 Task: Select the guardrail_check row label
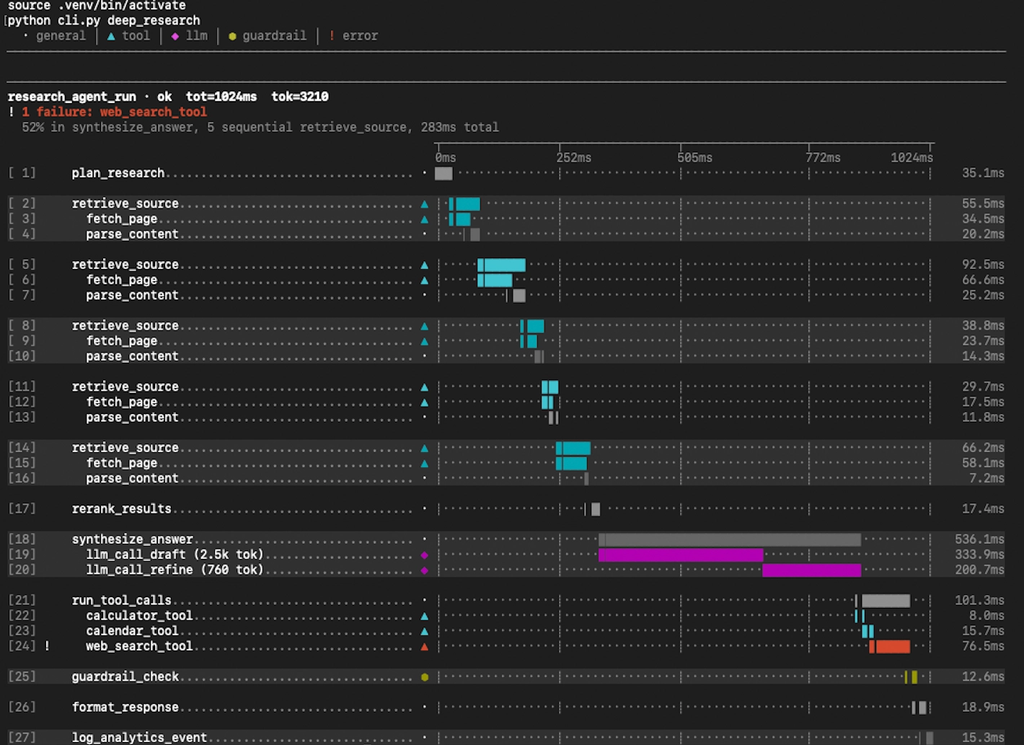[125, 677]
